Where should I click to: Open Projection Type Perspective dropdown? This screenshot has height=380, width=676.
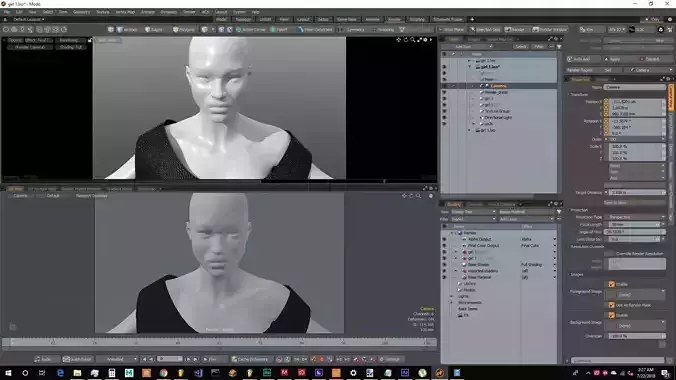[x=635, y=217]
